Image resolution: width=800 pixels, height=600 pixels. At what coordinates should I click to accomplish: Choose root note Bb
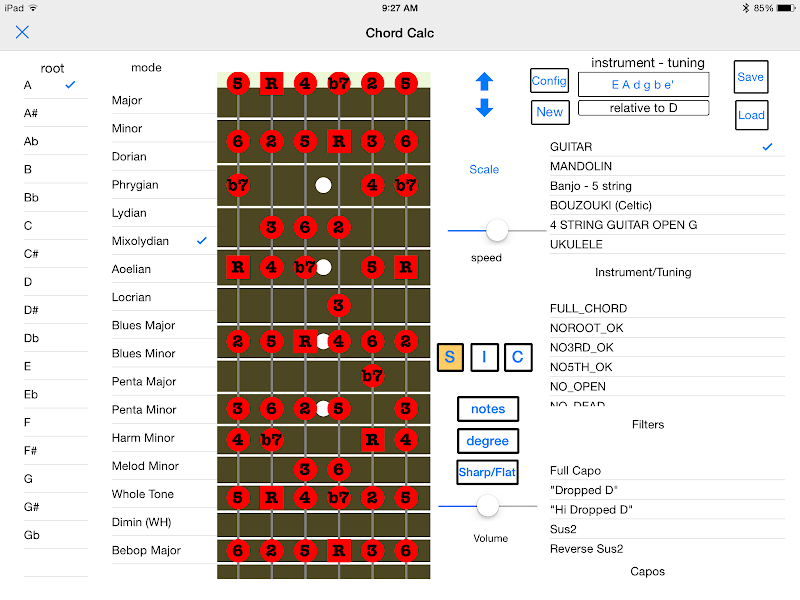pos(56,198)
